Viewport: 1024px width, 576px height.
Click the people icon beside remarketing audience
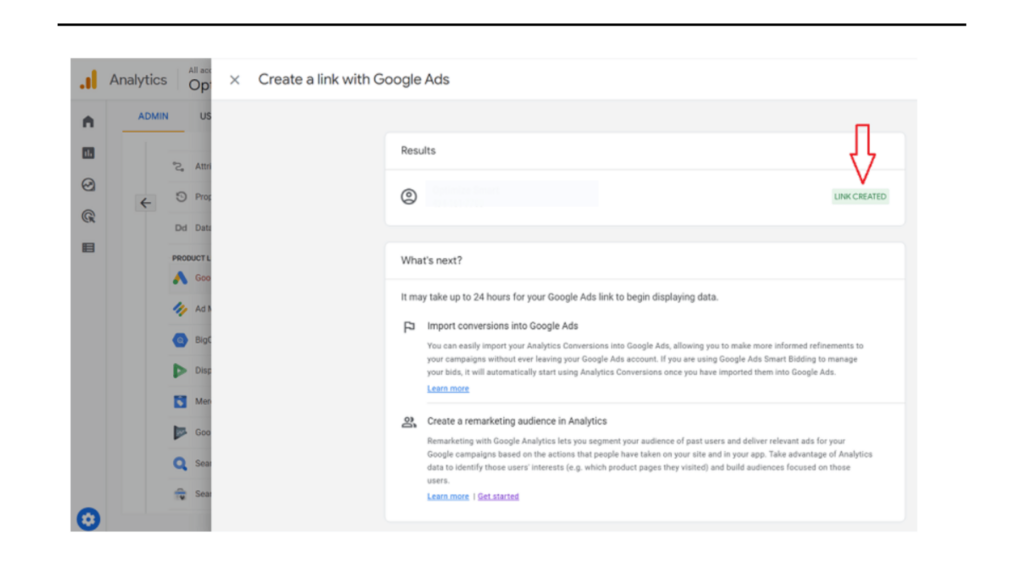(409, 422)
